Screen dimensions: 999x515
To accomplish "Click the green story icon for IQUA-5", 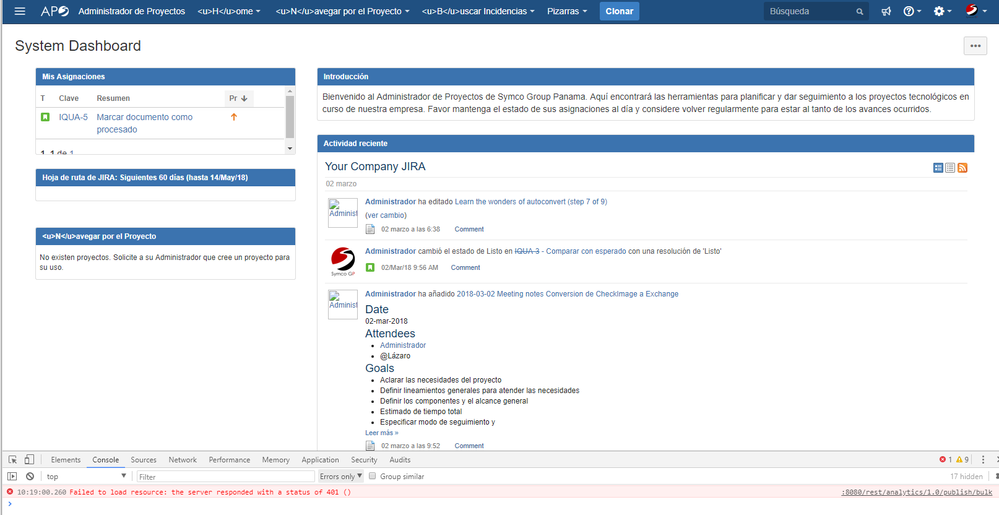I will coord(45,117).
